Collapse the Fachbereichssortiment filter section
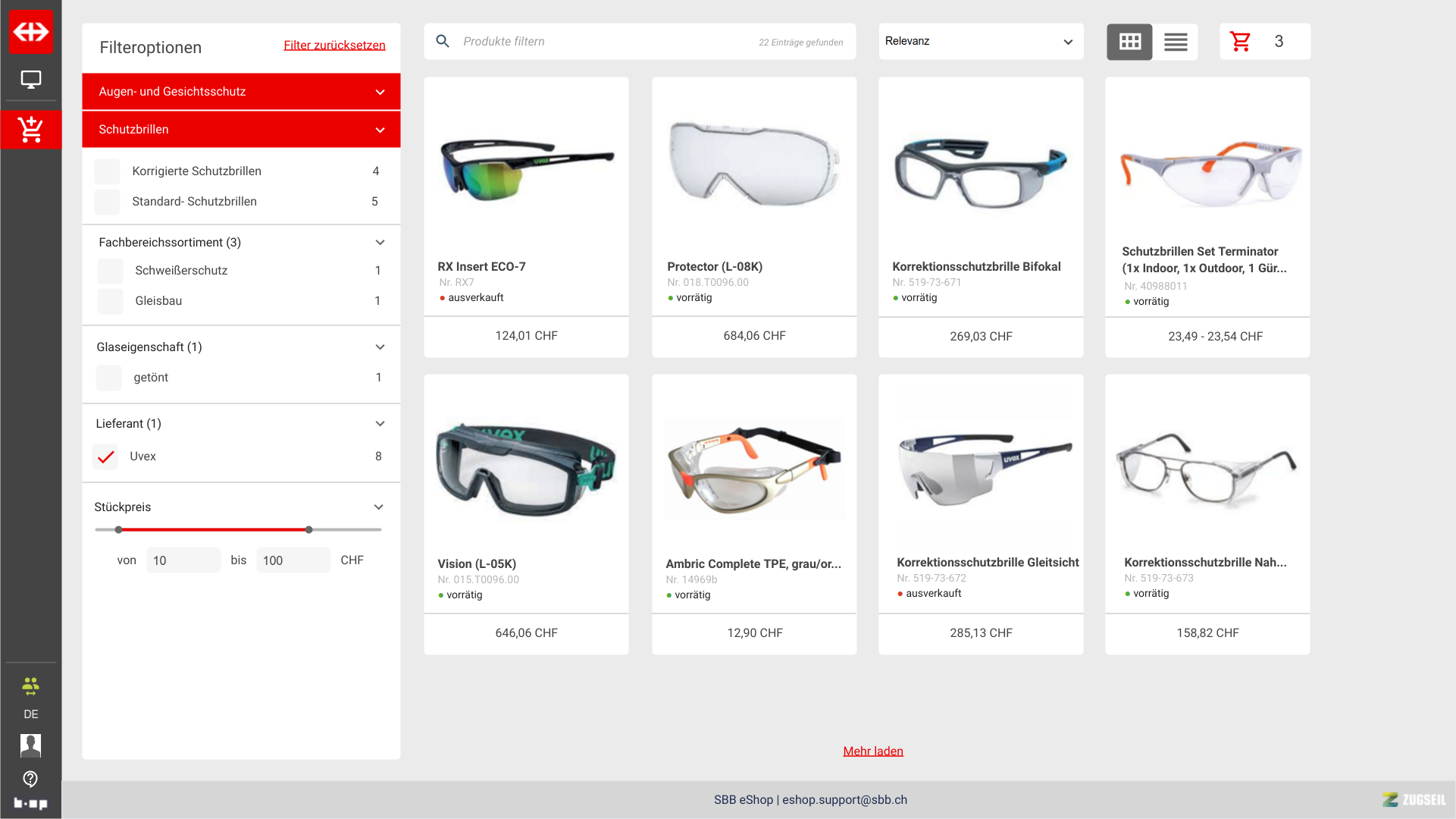The width and height of the screenshot is (1456, 819). pyautogui.click(x=380, y=243)
